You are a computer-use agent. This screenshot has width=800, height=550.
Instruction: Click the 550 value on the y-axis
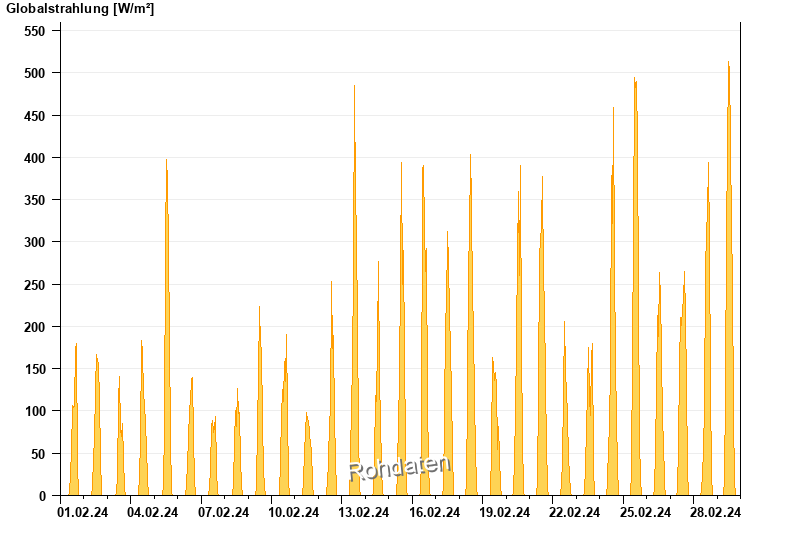click(36, 31)
